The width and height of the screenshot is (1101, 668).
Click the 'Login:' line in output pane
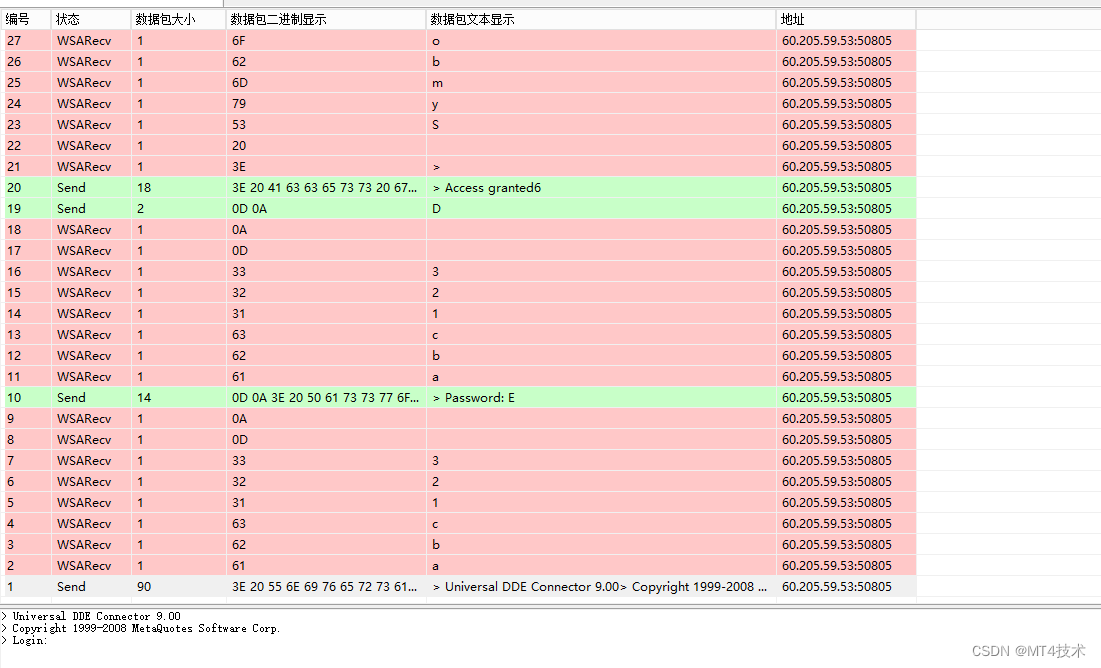pos(28,640)
